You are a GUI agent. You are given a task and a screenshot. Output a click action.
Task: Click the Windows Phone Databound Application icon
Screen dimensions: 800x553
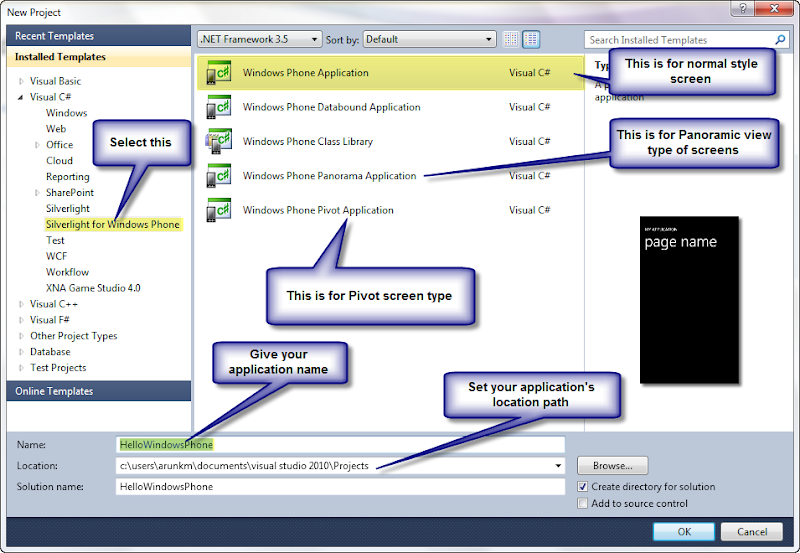tap(218, 107)
